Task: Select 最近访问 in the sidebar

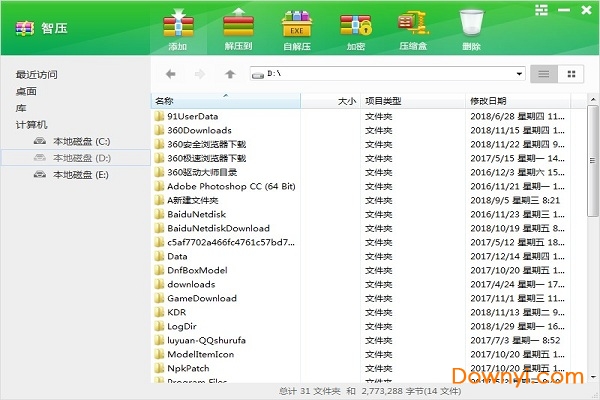Action: [37, 75]
